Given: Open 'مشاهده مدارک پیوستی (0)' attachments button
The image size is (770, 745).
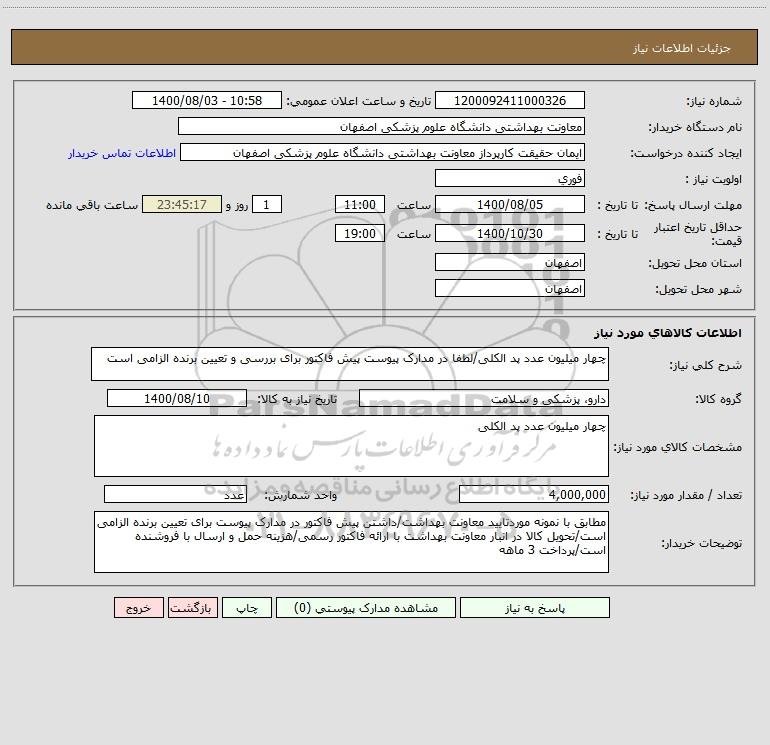Looking at the screenshot, I should point(366,607).
